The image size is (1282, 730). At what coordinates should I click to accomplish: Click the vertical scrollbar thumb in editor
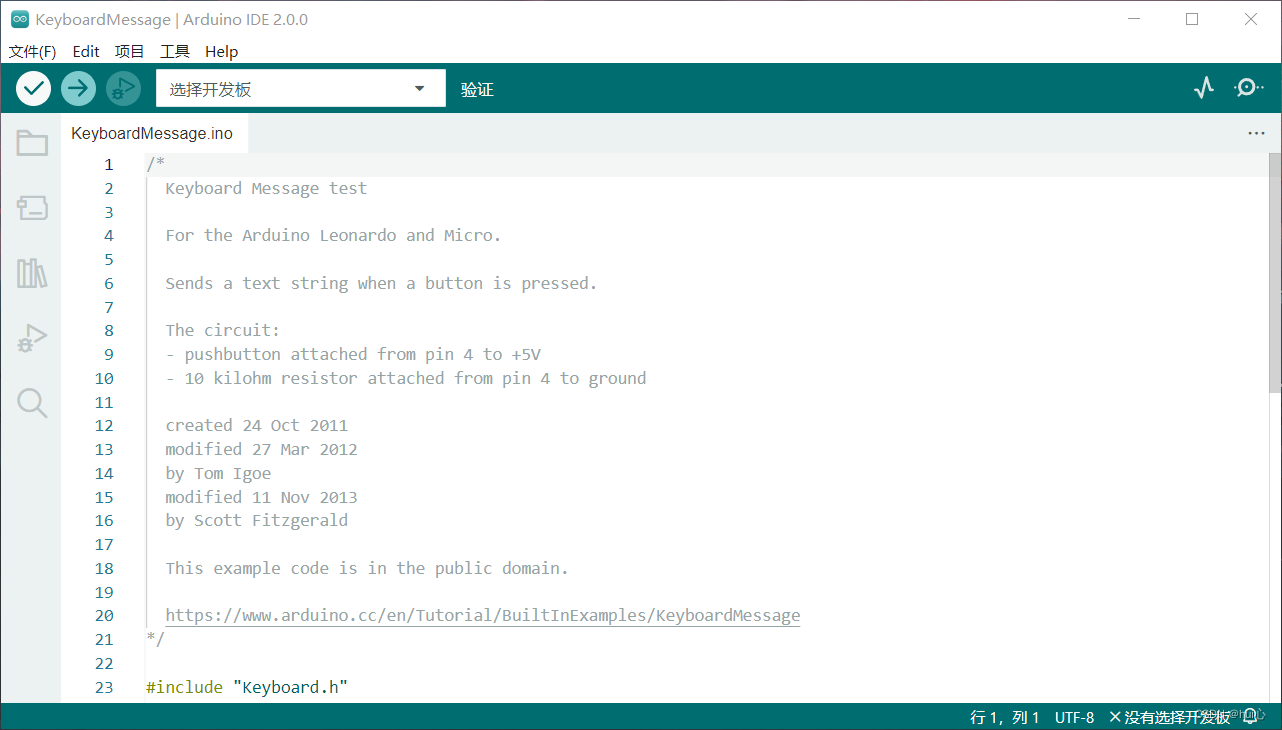click(x=1275, y=272)
